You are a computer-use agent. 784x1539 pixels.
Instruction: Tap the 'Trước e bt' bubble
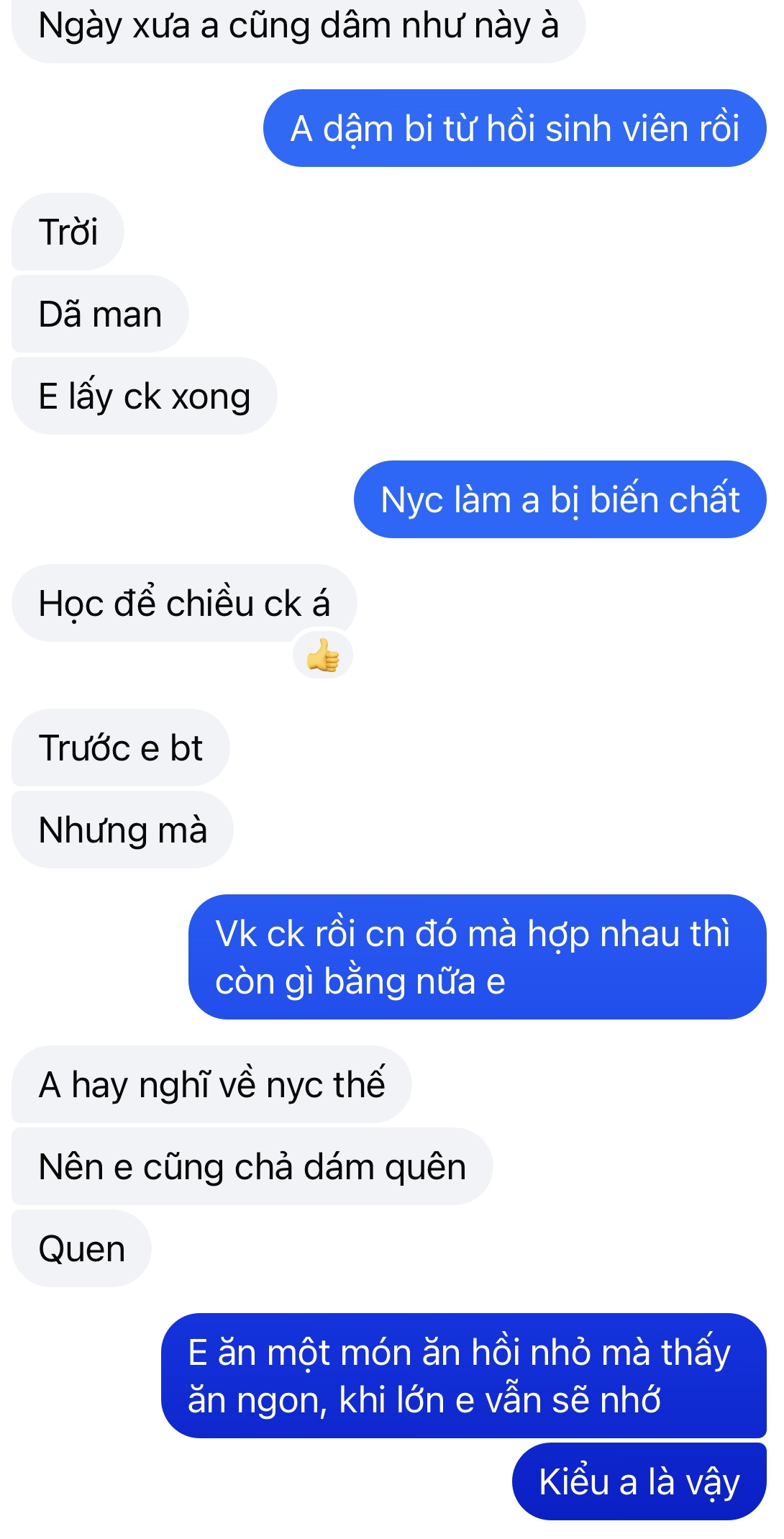tap(120, 748)
